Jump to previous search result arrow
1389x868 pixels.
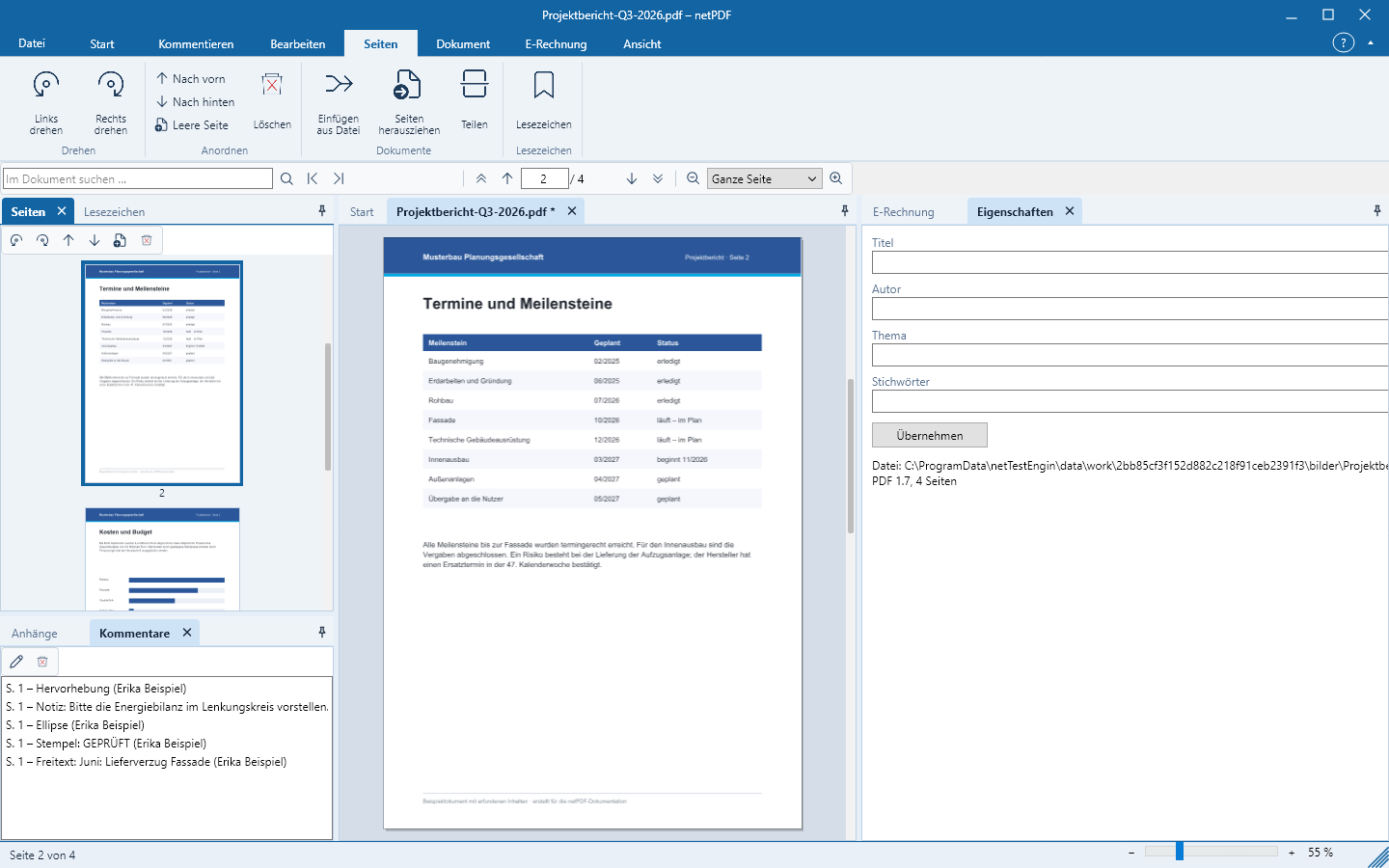coord(313,178)
